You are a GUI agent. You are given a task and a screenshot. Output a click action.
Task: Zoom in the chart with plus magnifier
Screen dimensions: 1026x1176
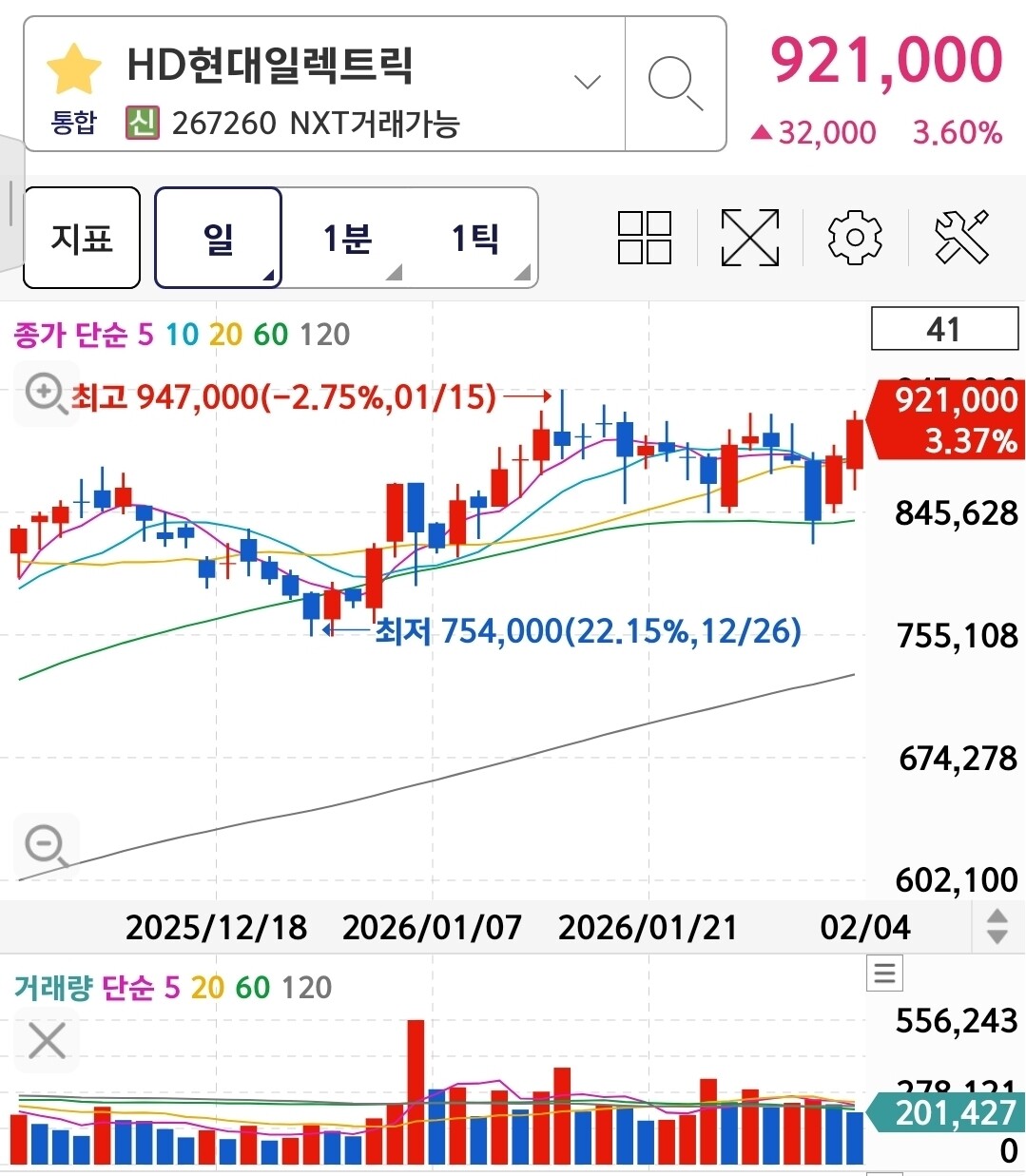pos(46,393)
